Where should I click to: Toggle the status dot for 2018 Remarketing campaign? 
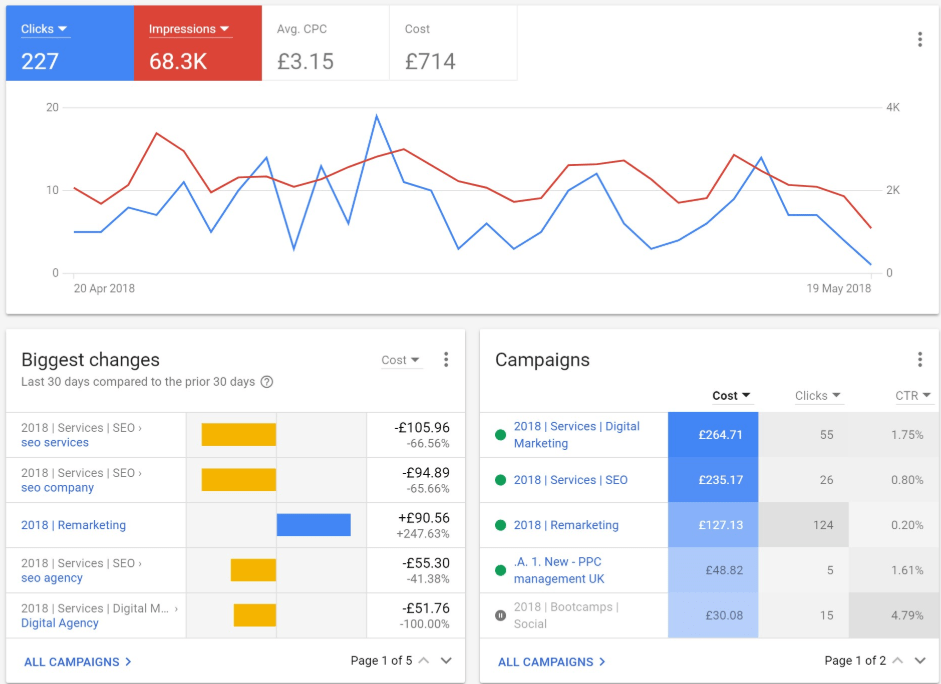(500, 525)
